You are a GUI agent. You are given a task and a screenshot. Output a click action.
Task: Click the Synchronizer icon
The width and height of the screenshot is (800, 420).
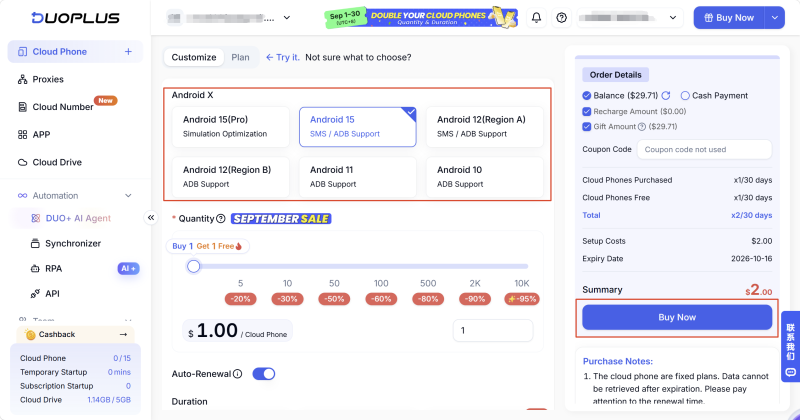(35, 243)
